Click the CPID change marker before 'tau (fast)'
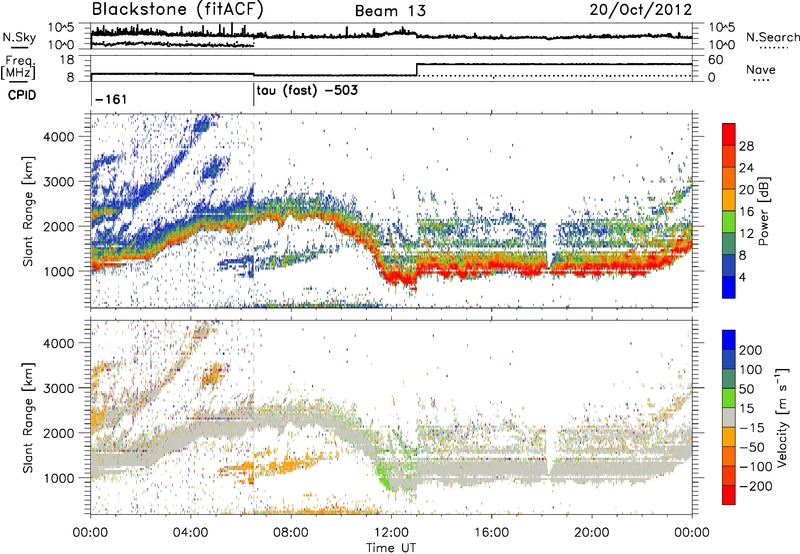This screenshot has height=554, width=800. pos(254,95)
